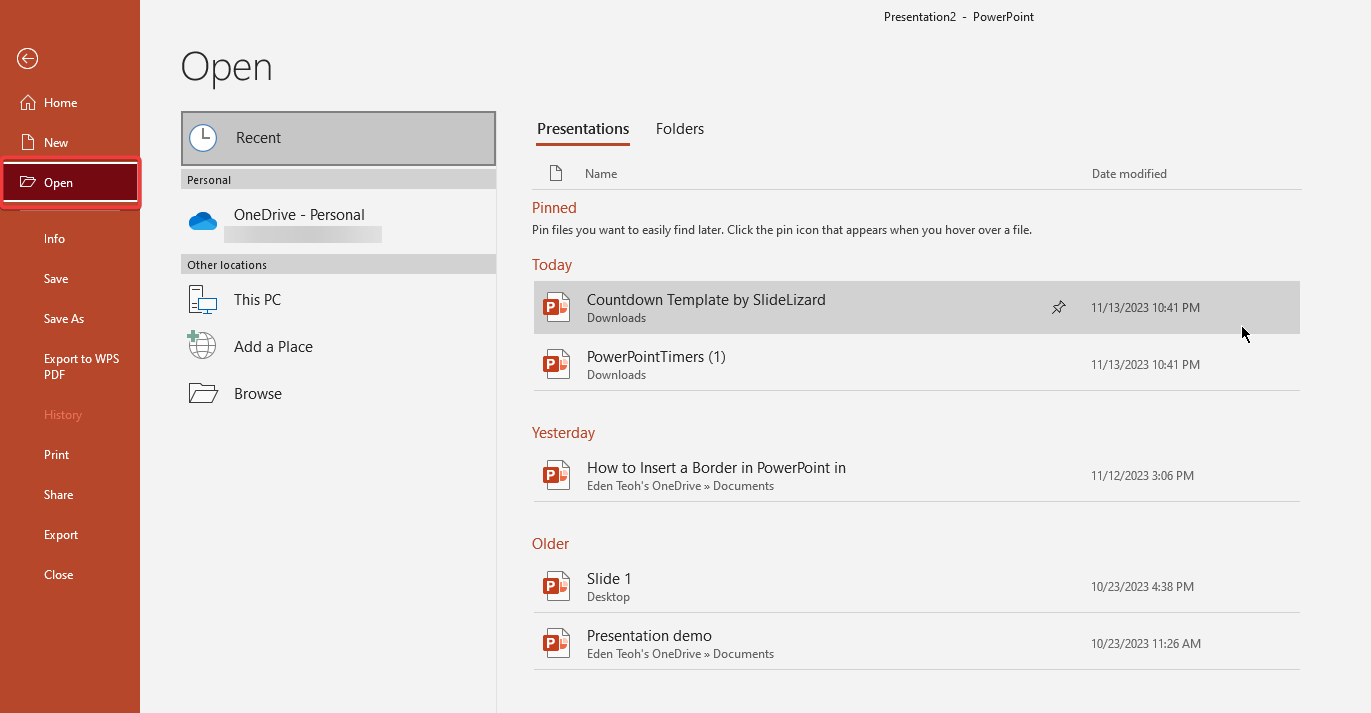The height and width of the screenshot is (713, 1371).
Task: Select the Presentations tab
Action: click(x=583, y=129)
